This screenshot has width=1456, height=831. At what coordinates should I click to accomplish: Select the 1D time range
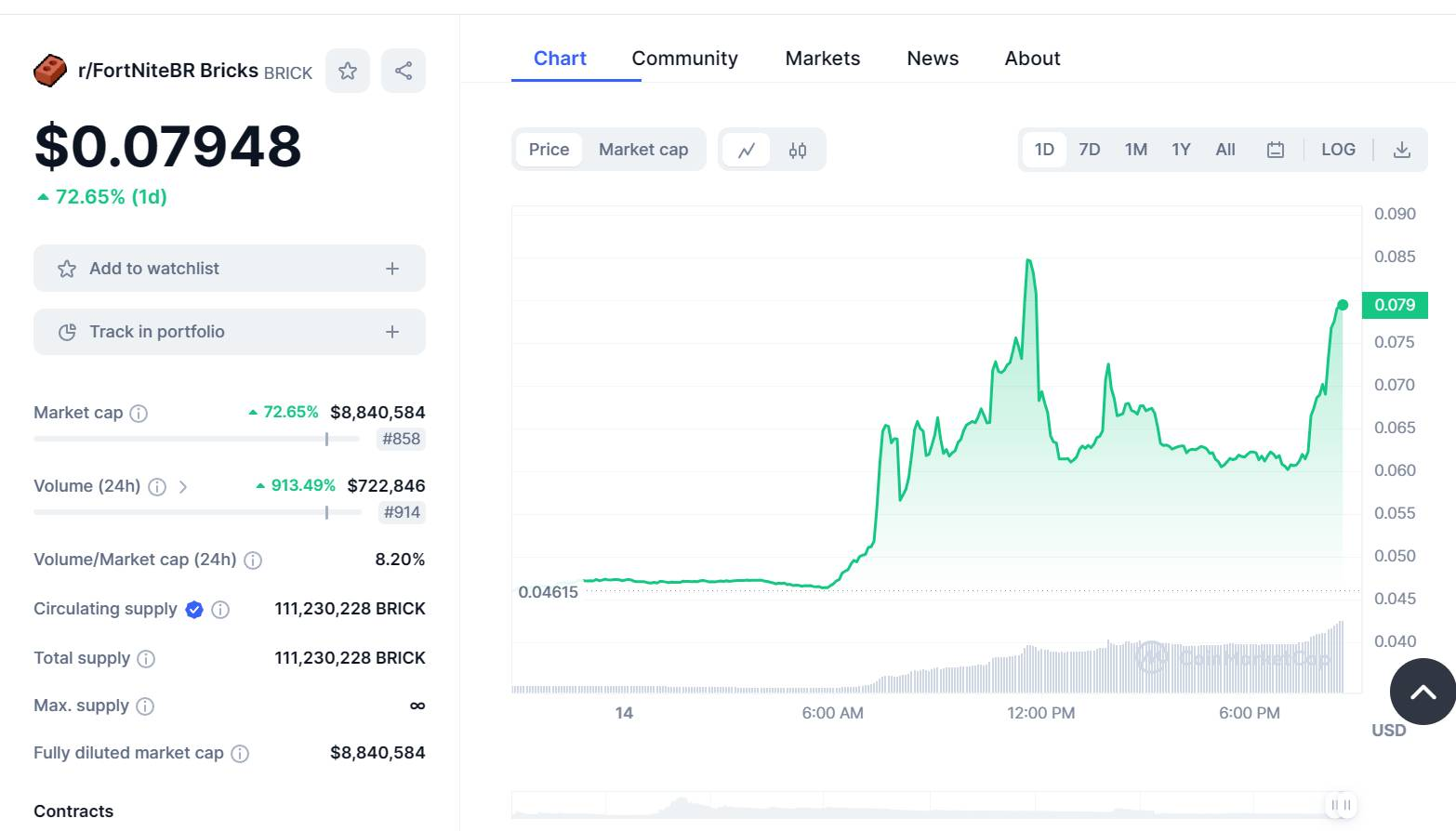(1044, 150)
